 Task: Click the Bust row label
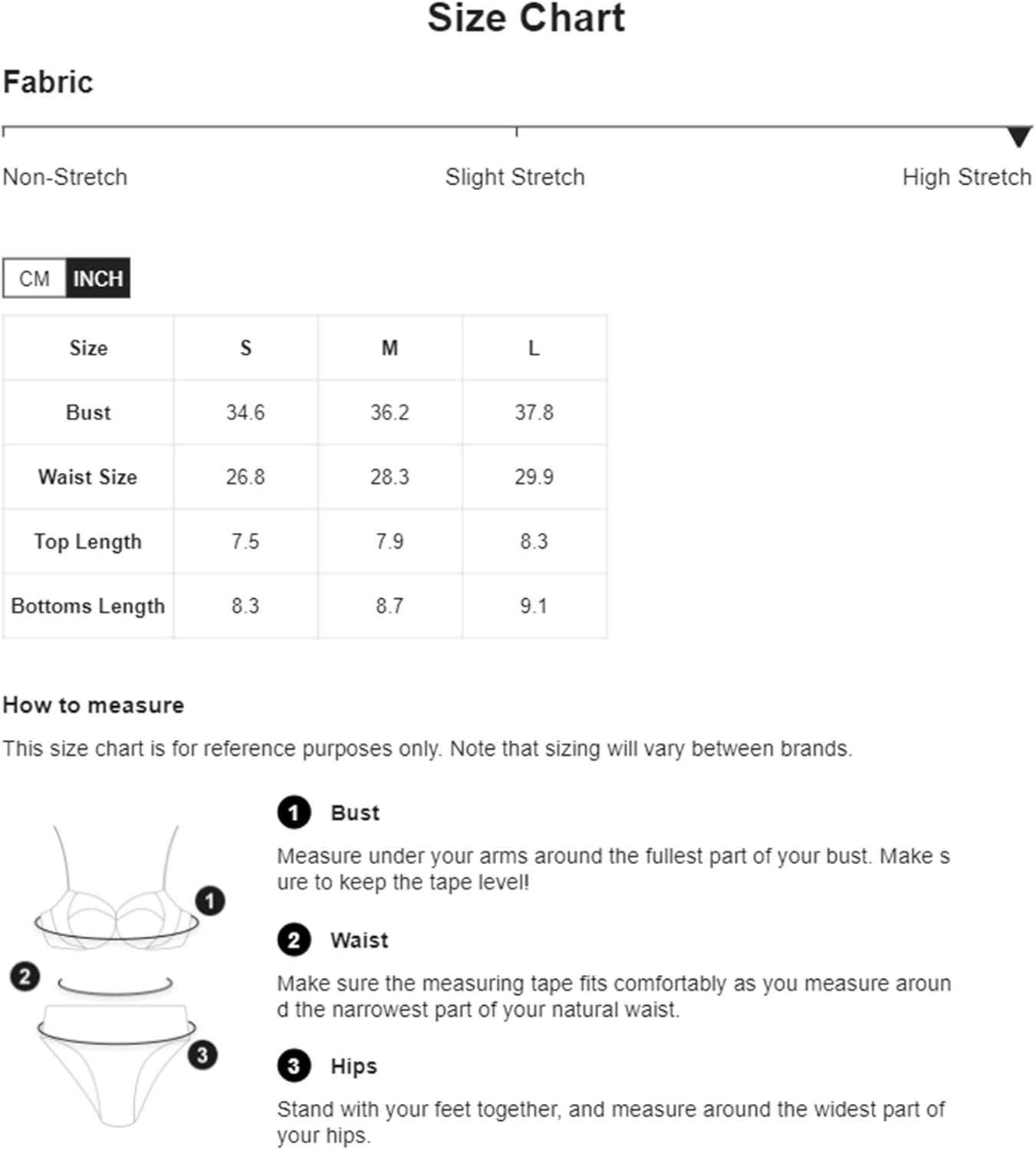click(x=88, y=412)
